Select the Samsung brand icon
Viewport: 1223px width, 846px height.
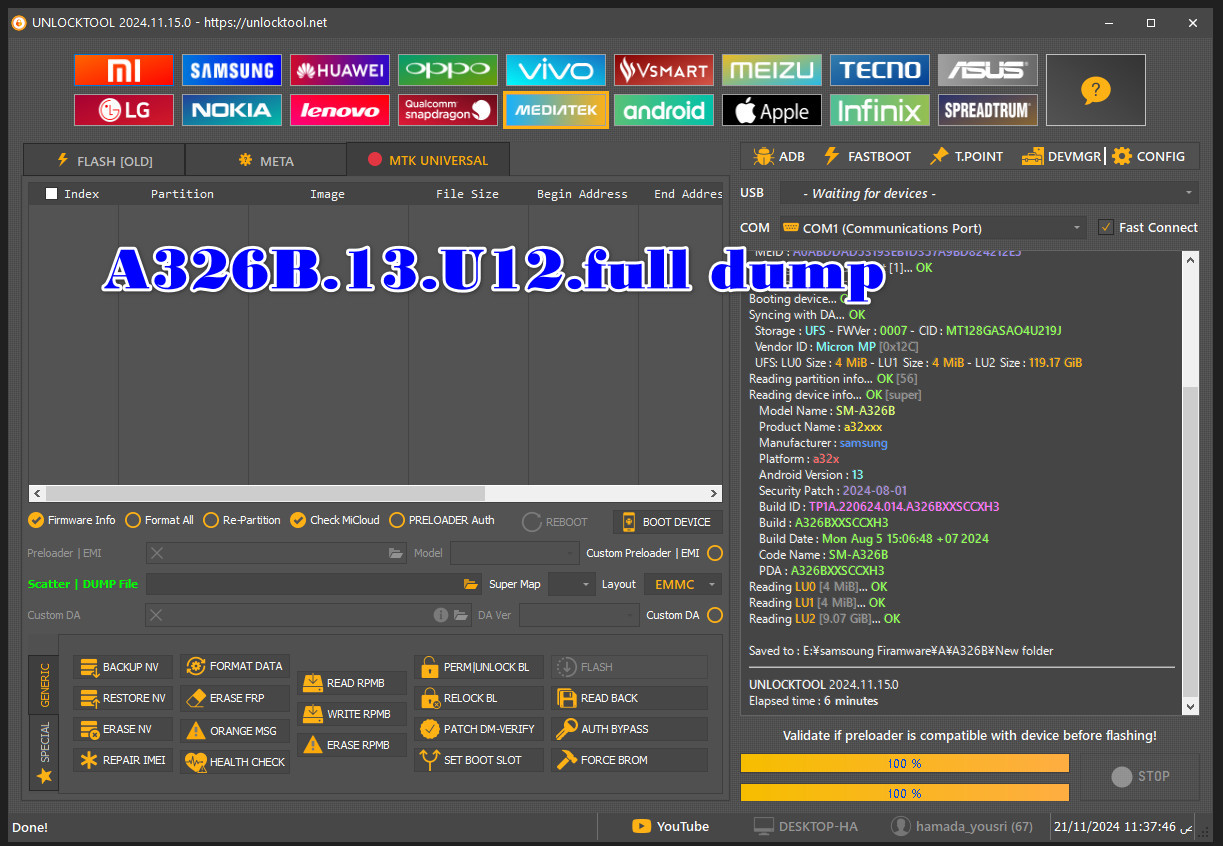click(232, 70)
